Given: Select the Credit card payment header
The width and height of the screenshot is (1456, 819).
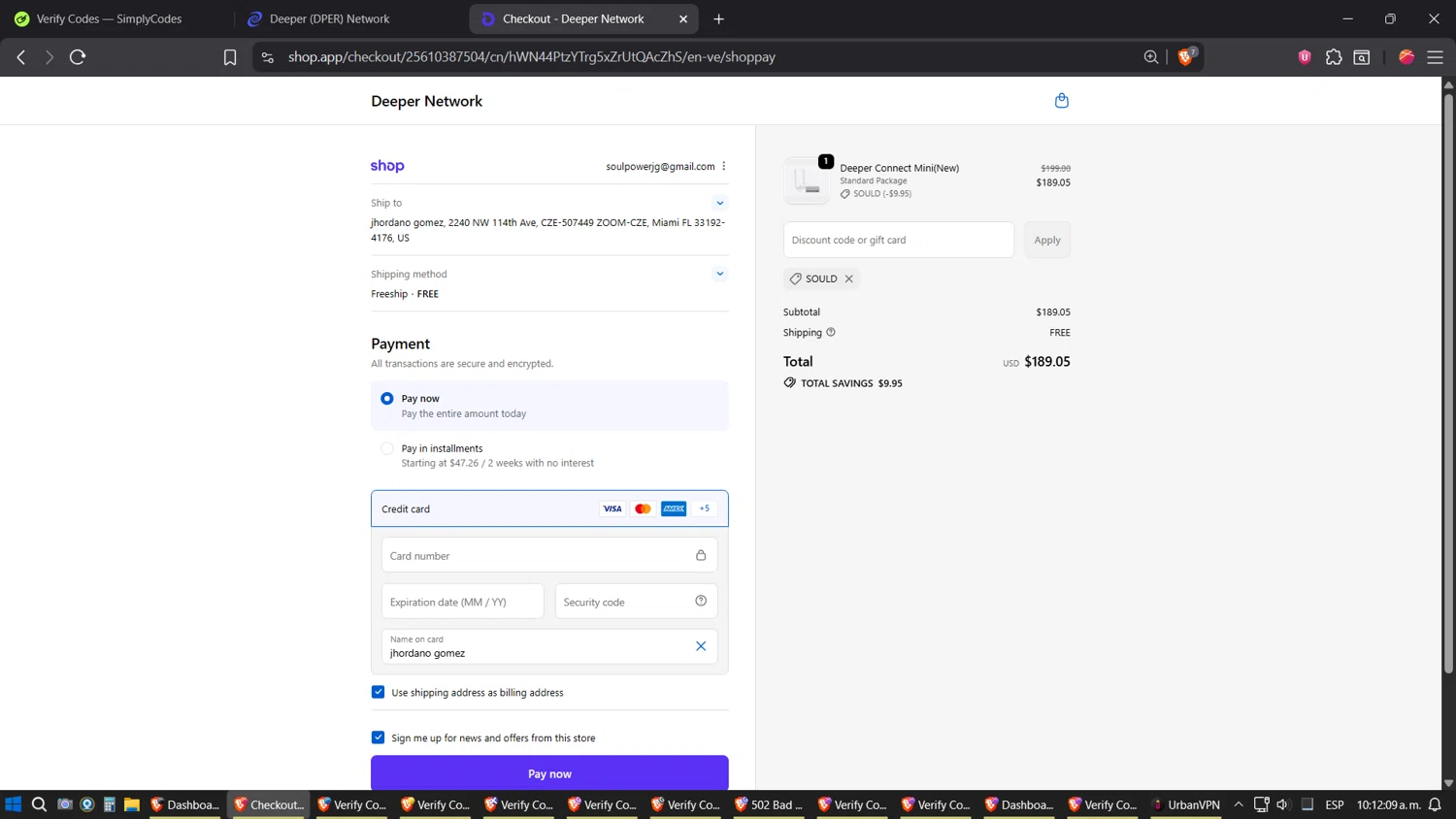Looking at the screenshot, I should 549,508.
